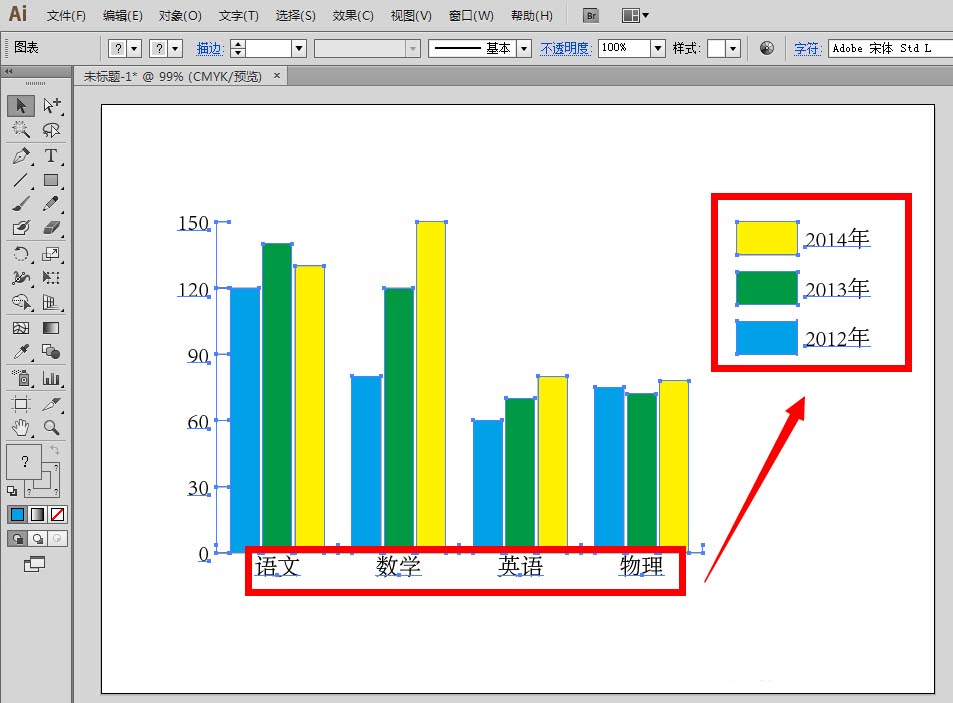Viewport: 953px width, 703px height.
Task: Apply solid Color mode button
Action: (x=18, y=515)
